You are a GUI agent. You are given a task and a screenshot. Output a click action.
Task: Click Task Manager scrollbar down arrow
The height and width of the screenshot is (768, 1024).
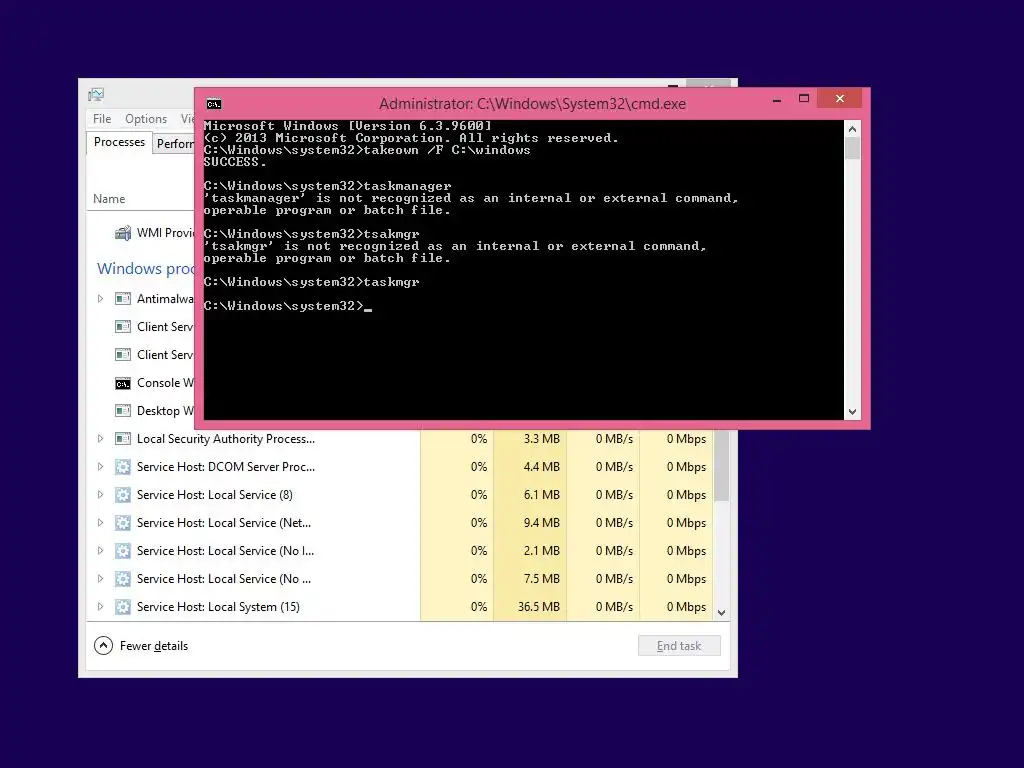coord(722,613)
